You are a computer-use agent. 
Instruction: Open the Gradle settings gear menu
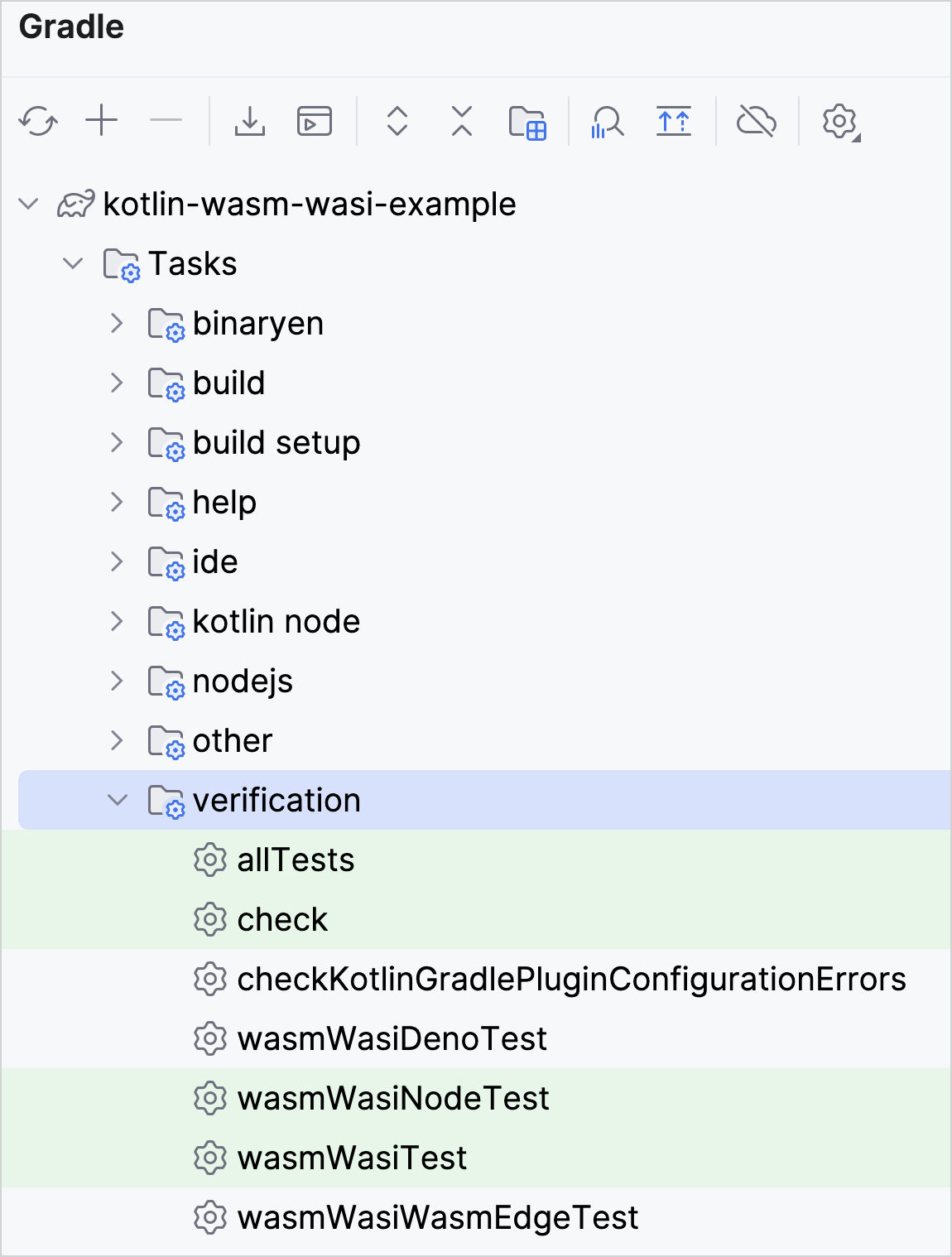pyautogui.click(x=839, y=121)
